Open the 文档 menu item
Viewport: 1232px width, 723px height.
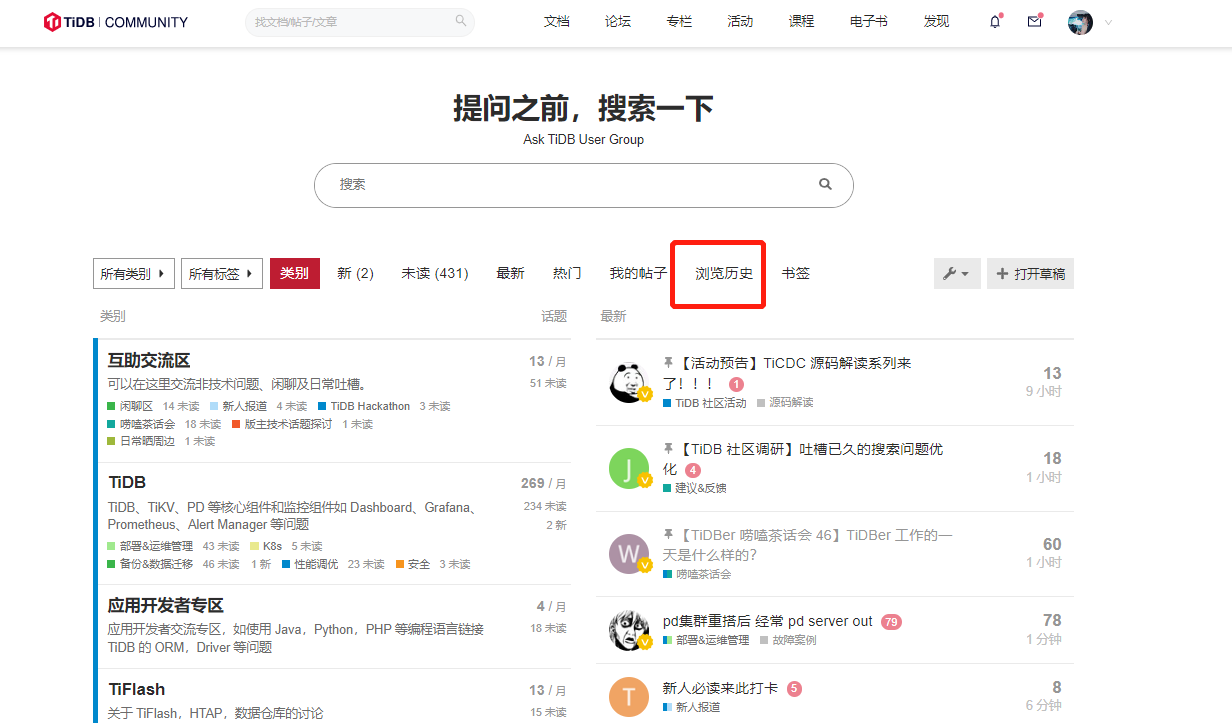[x=557, y=22]
